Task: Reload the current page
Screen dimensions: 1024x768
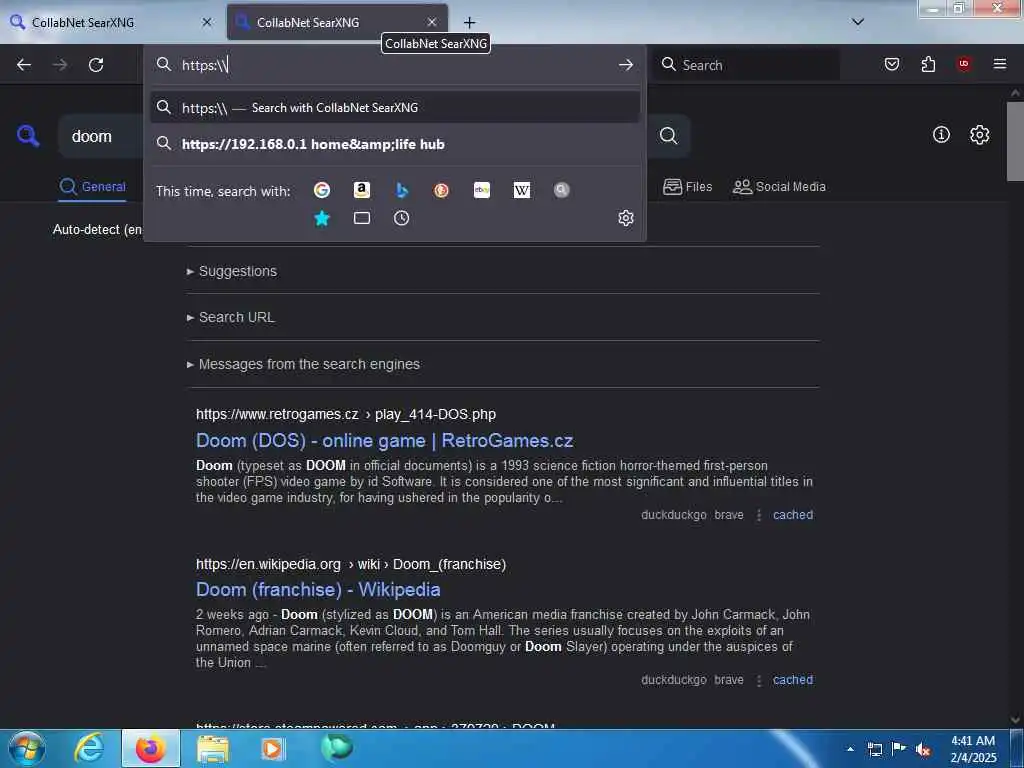Action: (96, 65)
